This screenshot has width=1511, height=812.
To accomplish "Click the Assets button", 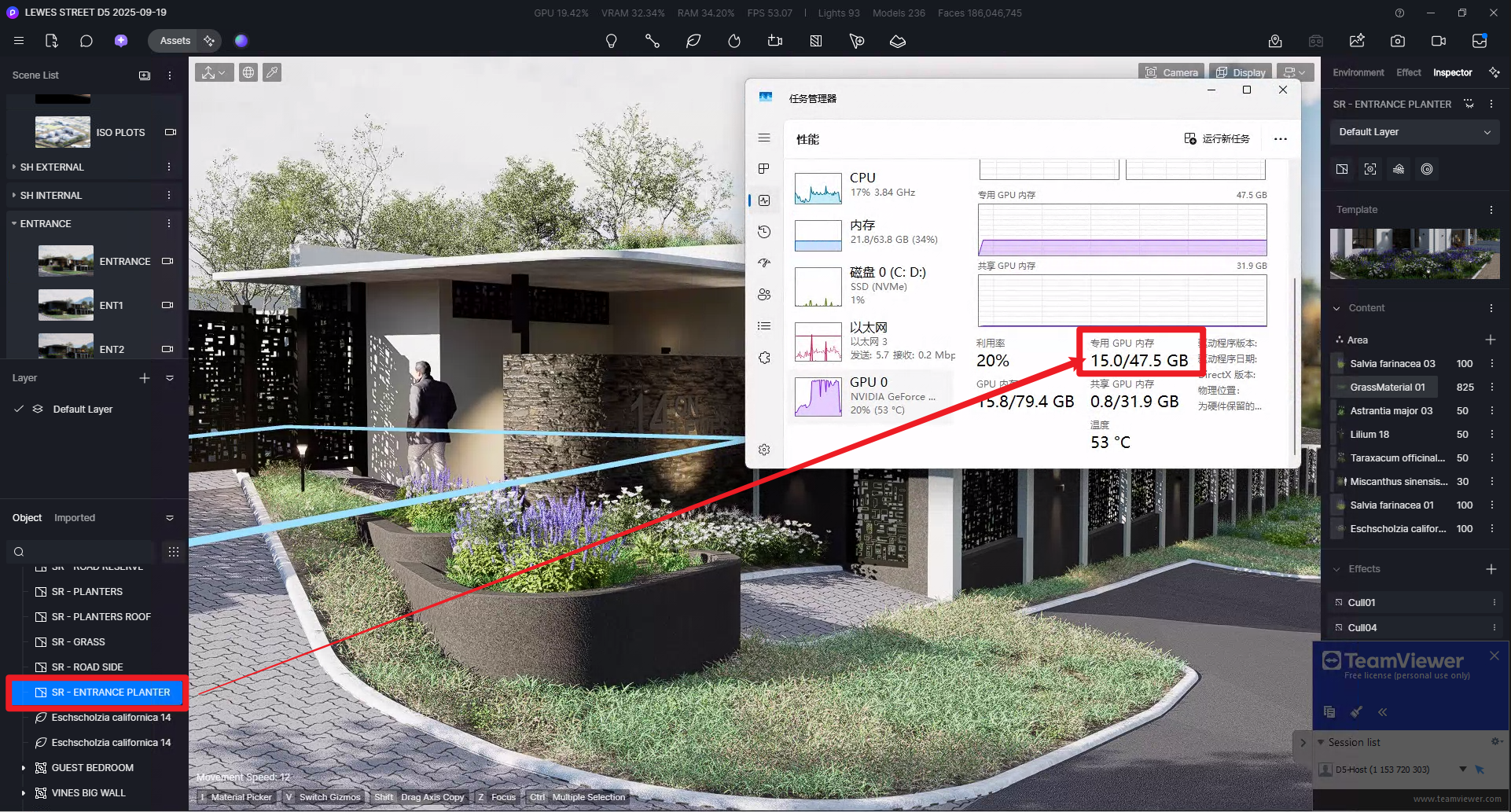I will 175,41.
